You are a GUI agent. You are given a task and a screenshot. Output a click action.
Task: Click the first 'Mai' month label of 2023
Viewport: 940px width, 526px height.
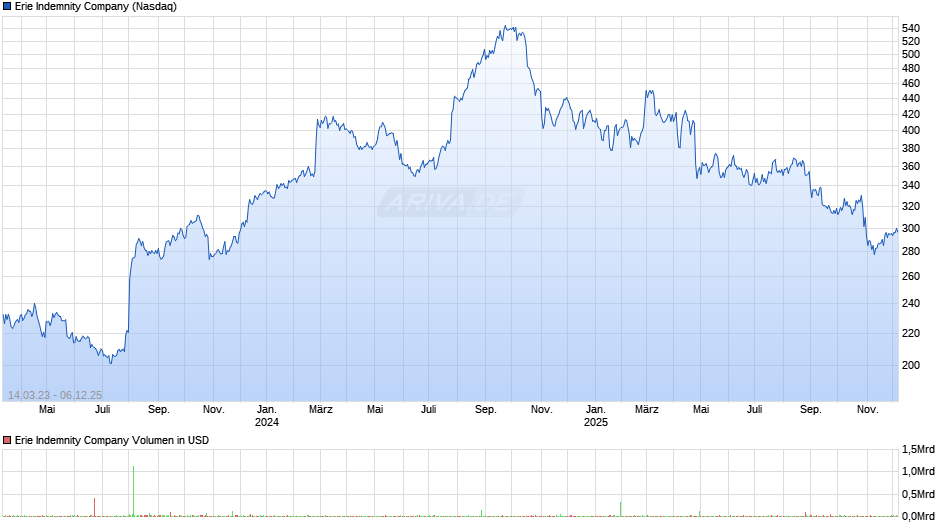47,409
